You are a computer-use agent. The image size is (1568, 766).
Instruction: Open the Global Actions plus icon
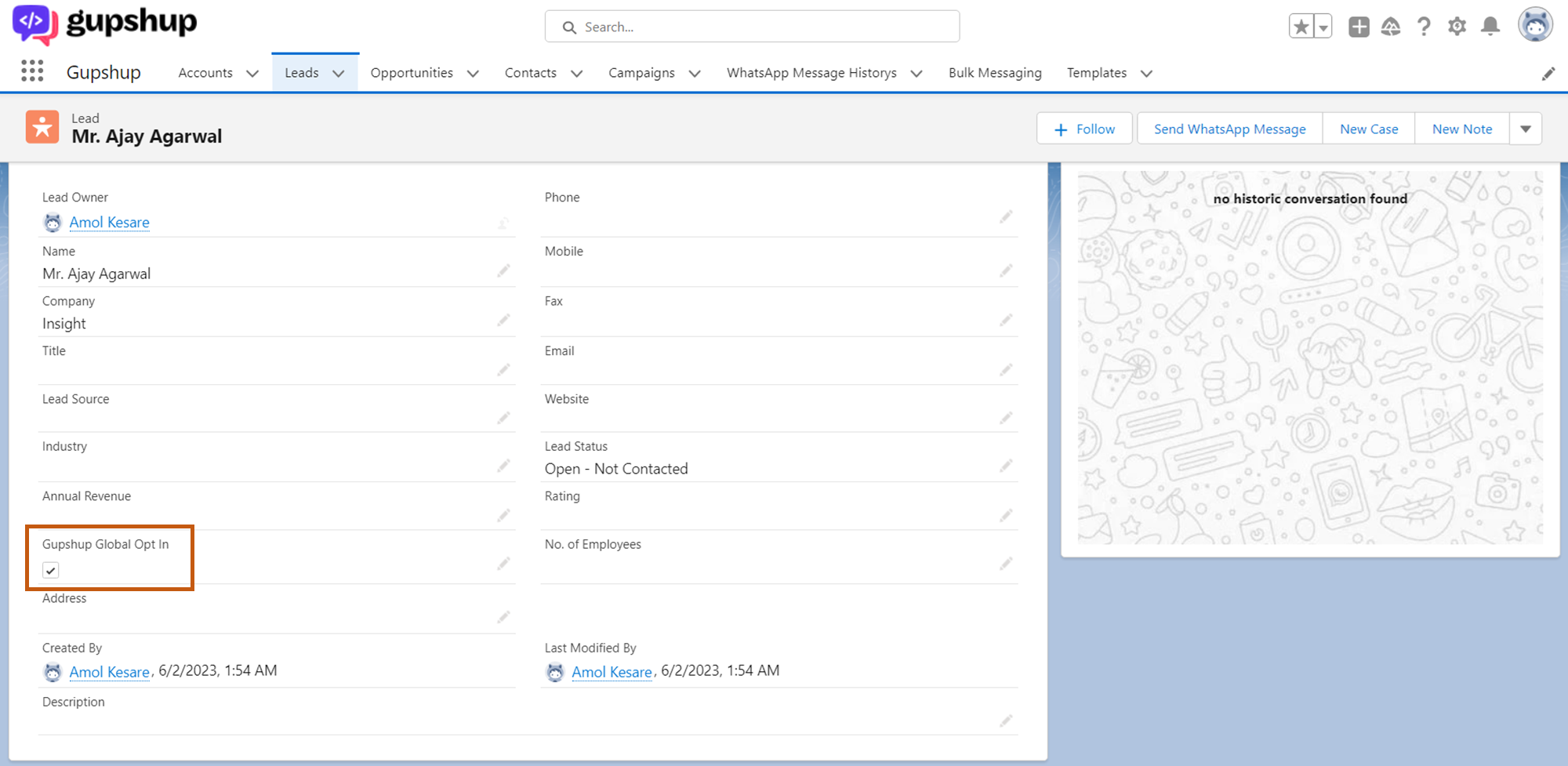tap(1359, 27)
